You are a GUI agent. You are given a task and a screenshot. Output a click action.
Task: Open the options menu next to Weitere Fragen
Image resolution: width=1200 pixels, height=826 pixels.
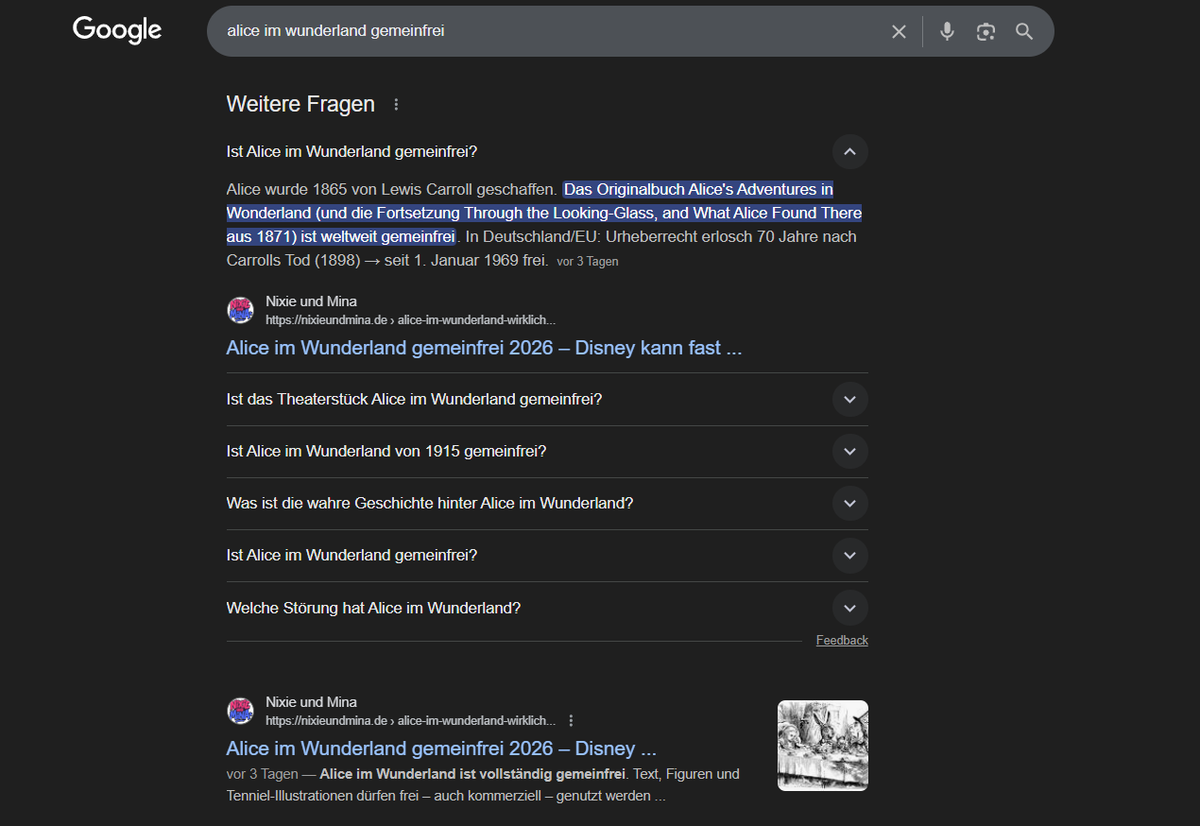tap(396, 104)
